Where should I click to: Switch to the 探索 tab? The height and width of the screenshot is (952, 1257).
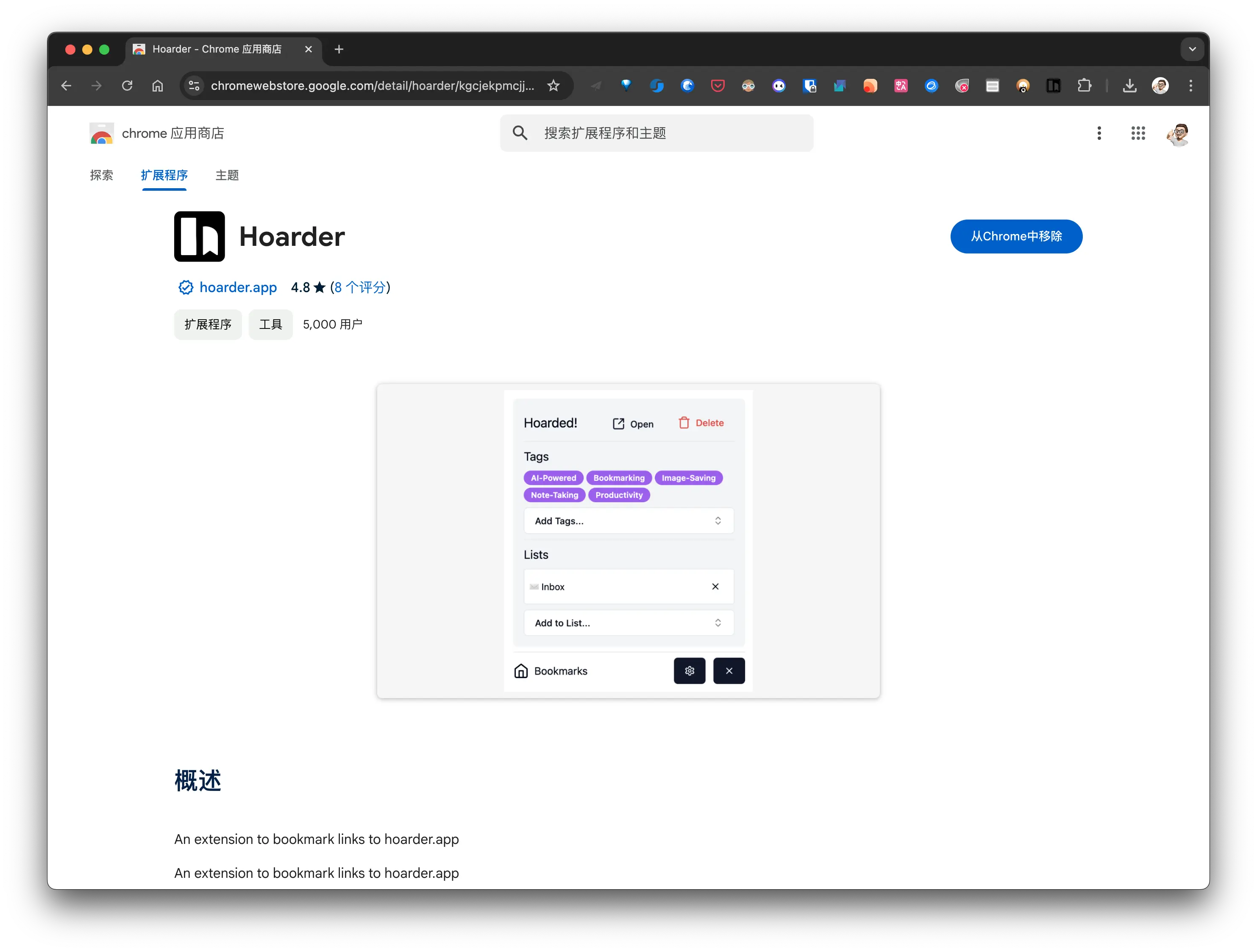point(102,175)
